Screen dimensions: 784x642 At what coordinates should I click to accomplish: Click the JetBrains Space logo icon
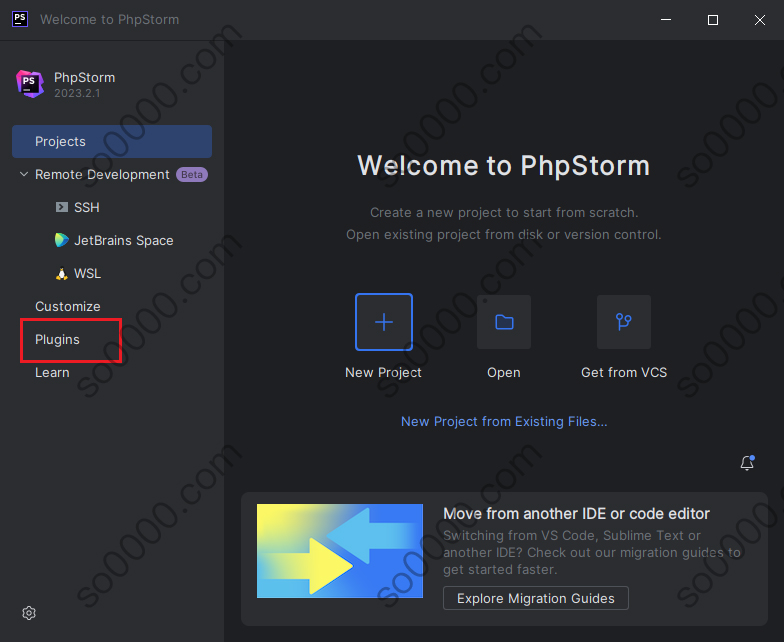62,240
